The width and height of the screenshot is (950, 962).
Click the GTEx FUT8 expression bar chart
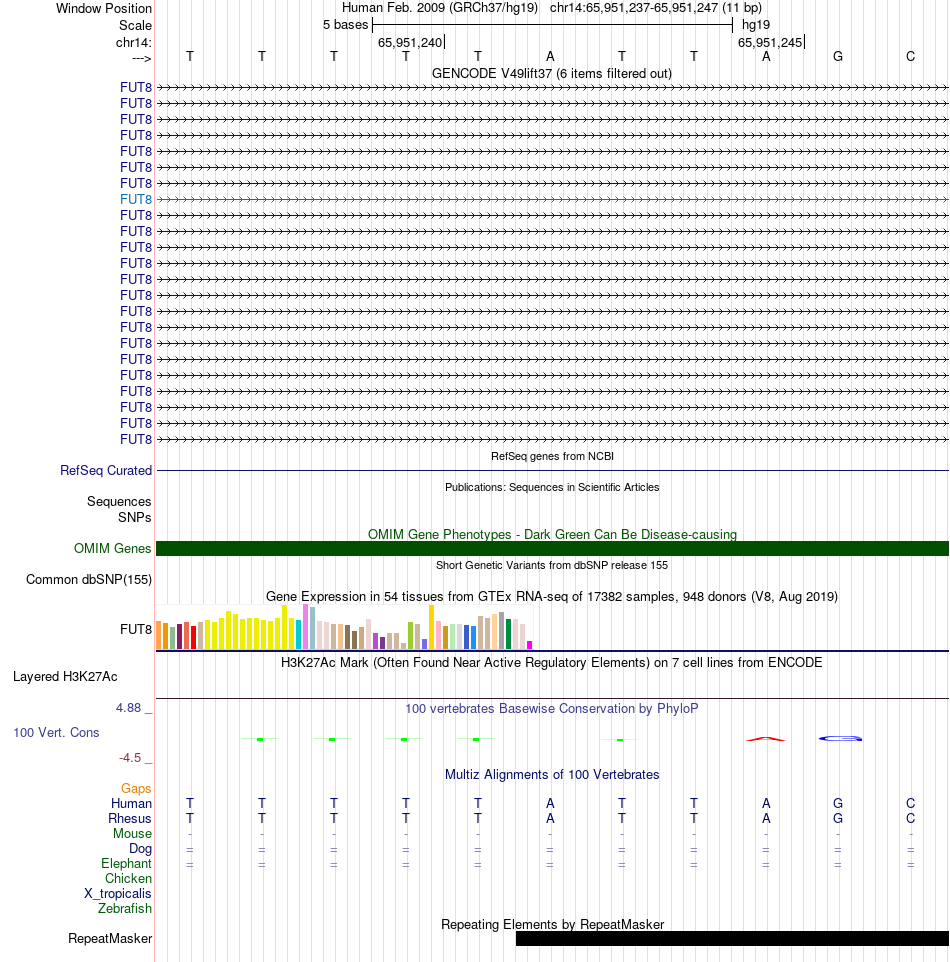(344, 627)
